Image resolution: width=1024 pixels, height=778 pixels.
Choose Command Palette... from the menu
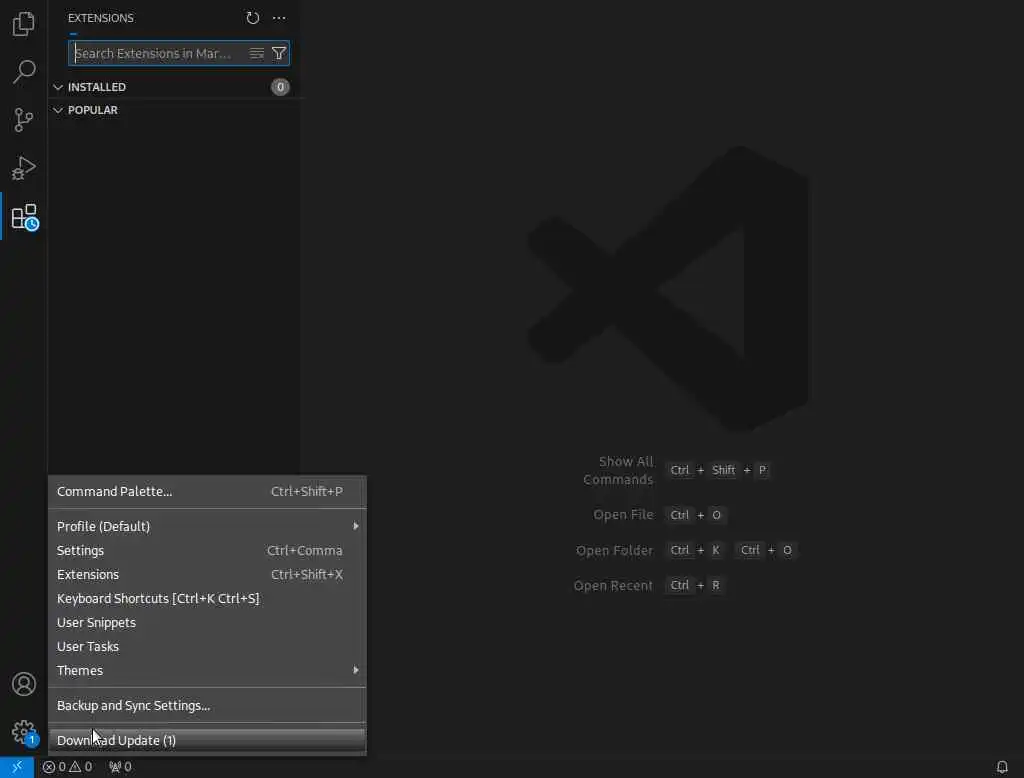coord(208,491)
